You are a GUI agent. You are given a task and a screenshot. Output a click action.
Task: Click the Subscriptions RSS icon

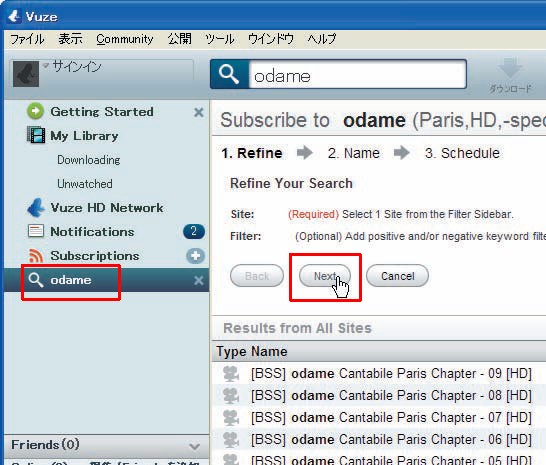(36, 255)
